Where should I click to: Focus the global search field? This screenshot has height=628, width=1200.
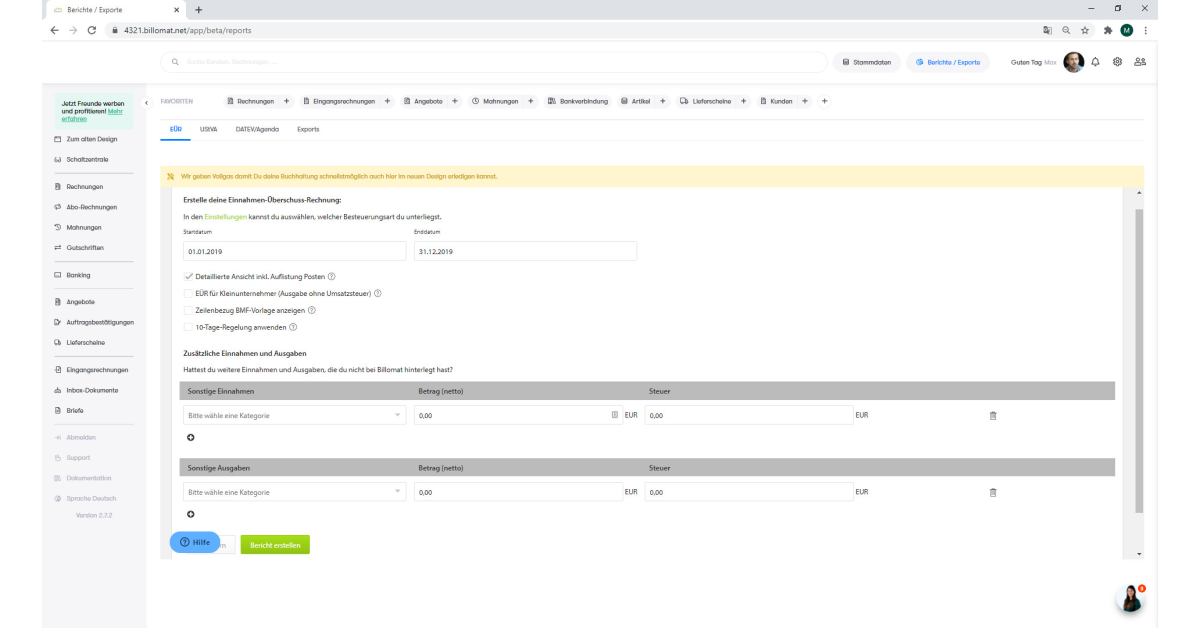click(x=493, y=62)
